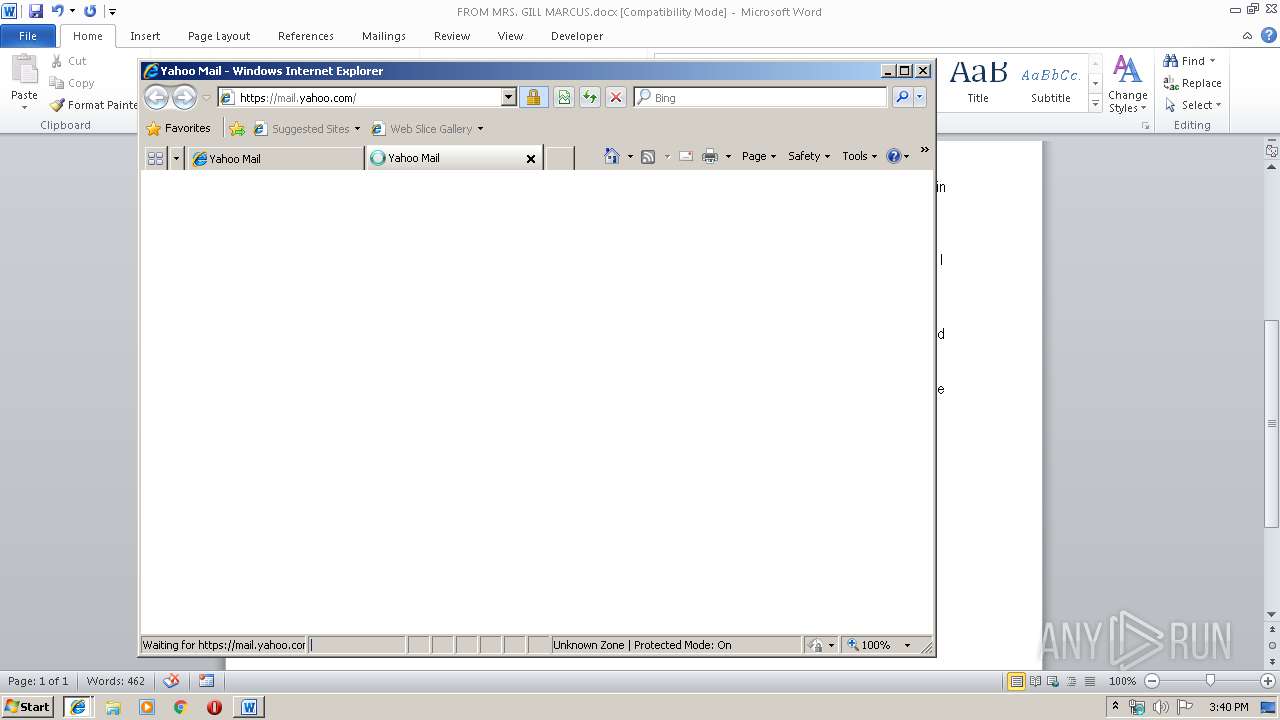Switch to the first Yahoo Mail tab
The width and height of the screenshot is (1280, 720).
click(x=275, y=158)
